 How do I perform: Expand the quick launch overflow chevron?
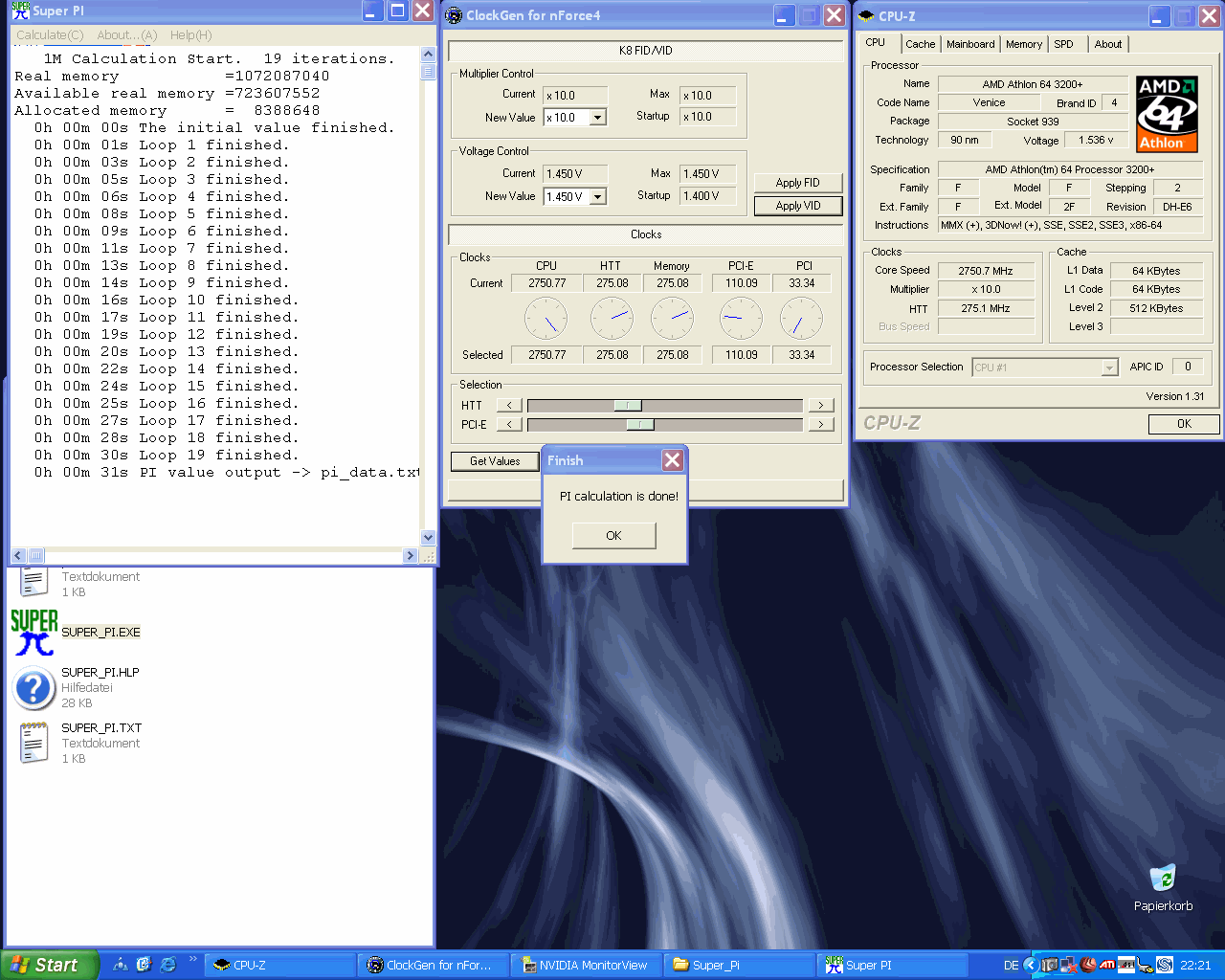click(192, 959)
